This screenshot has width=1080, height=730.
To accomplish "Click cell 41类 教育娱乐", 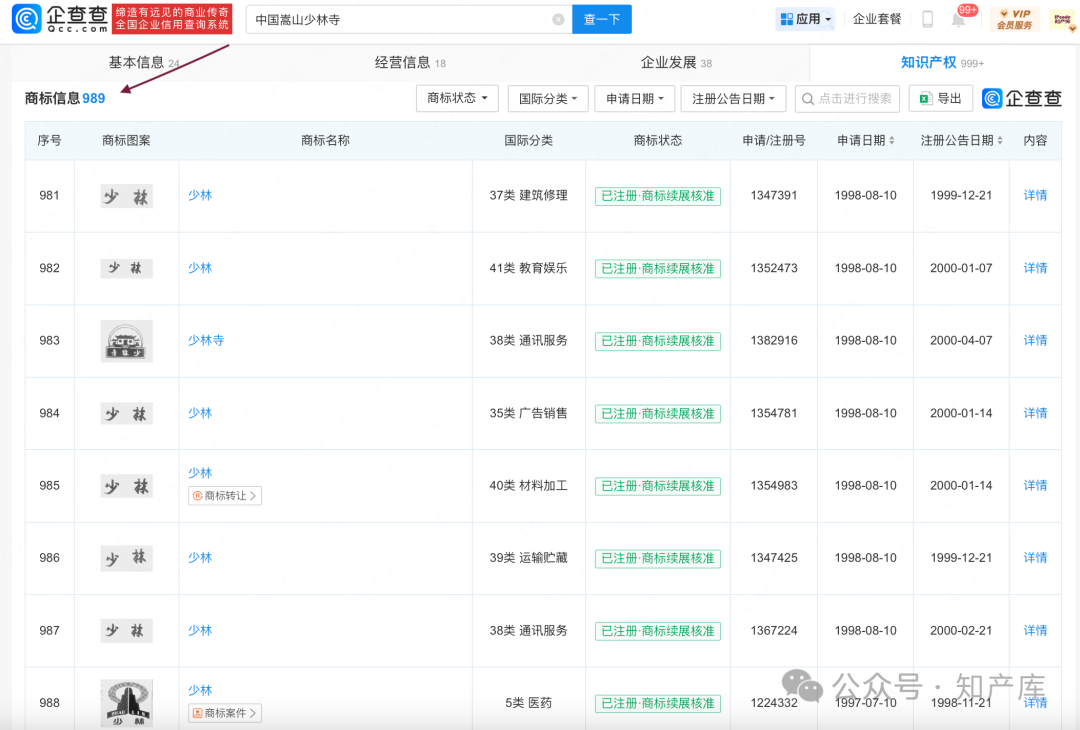I will [528, 268].
